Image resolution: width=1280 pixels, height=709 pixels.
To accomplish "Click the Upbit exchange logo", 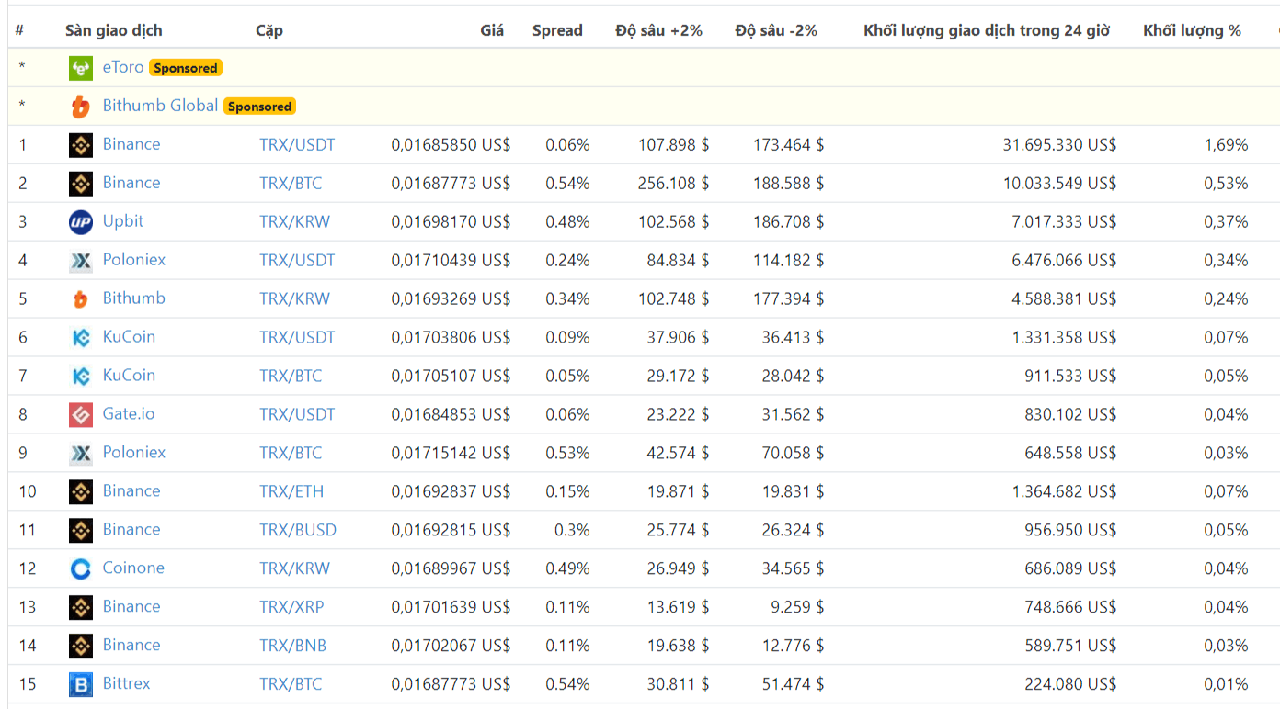I will pyautogui.click(x=81, y=221).
